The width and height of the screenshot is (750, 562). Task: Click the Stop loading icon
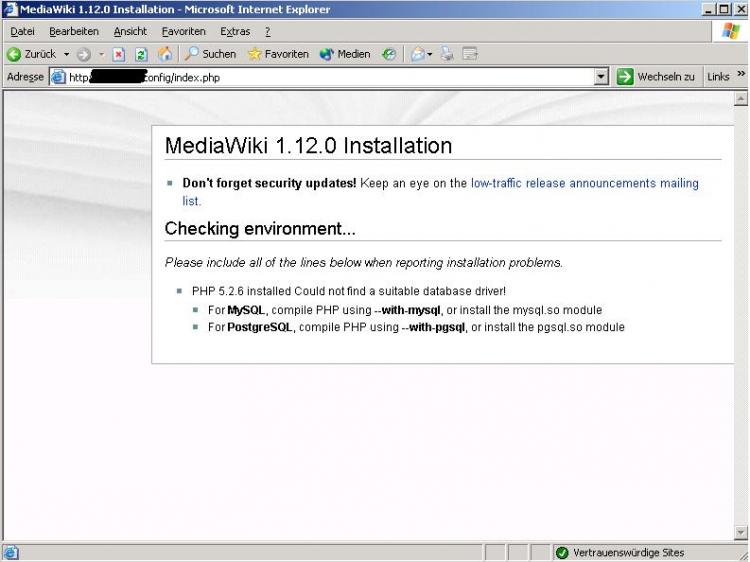pyautogui.click(x=119, y=55)
